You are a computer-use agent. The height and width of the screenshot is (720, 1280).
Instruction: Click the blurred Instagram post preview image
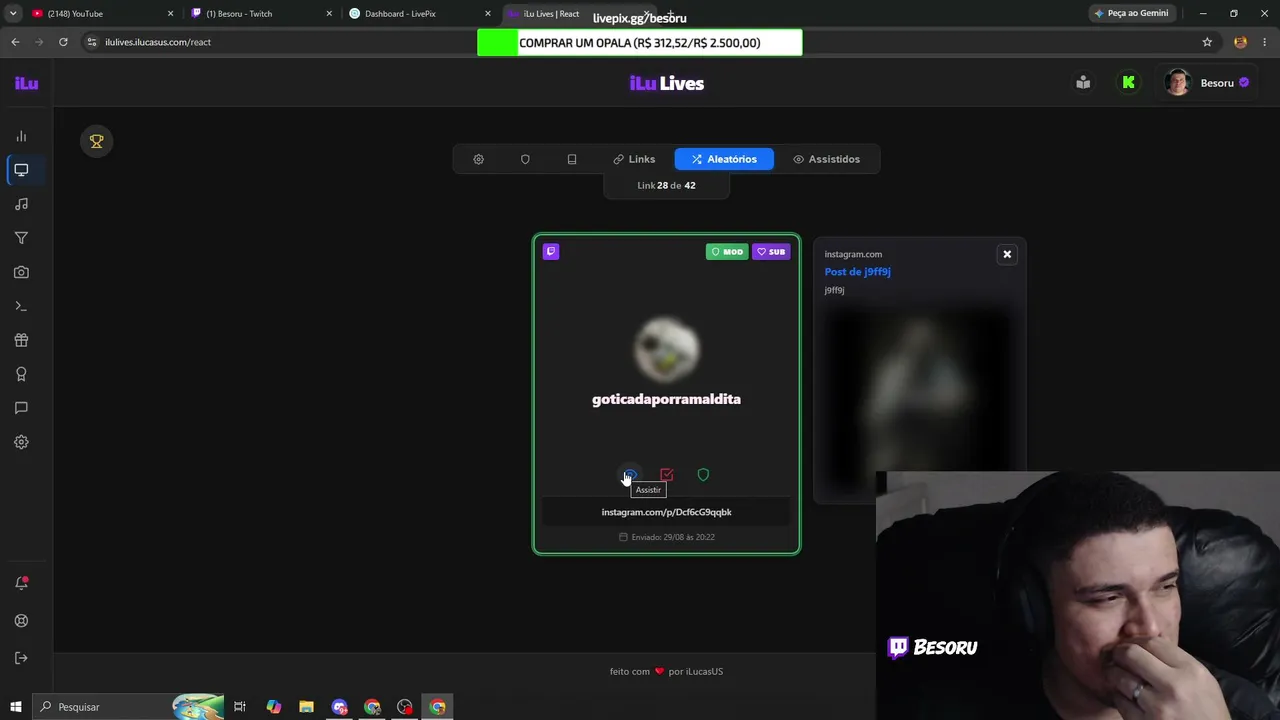click(x=918, y=400)
